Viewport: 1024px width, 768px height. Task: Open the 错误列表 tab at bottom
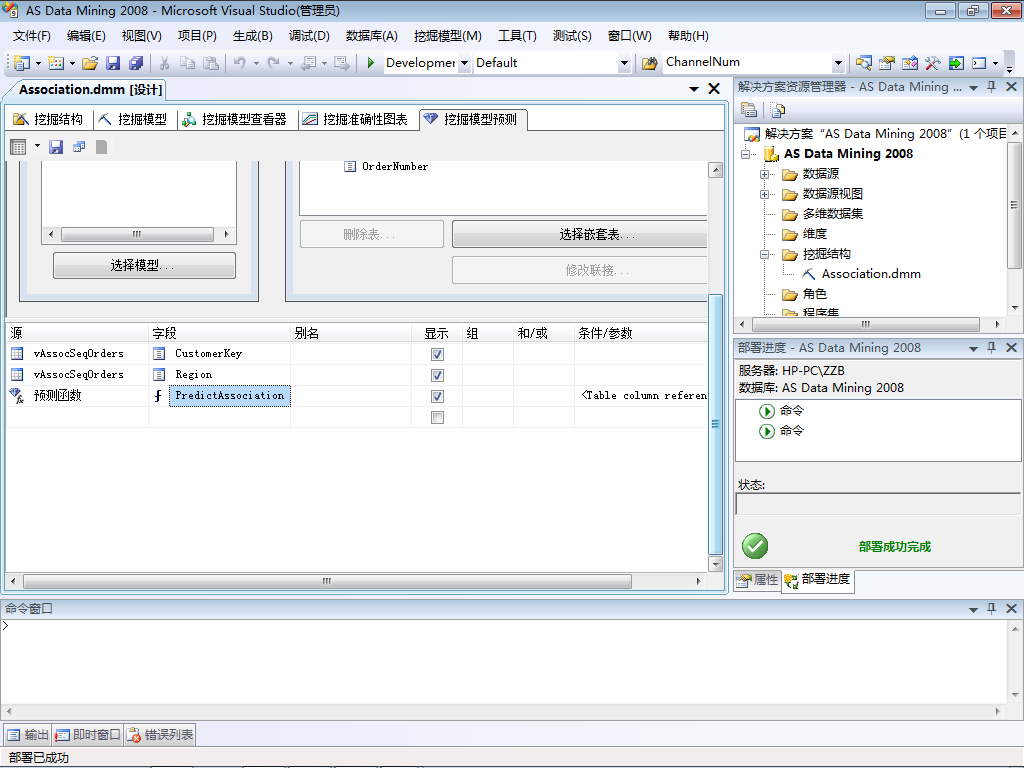[x=161, y=735]
